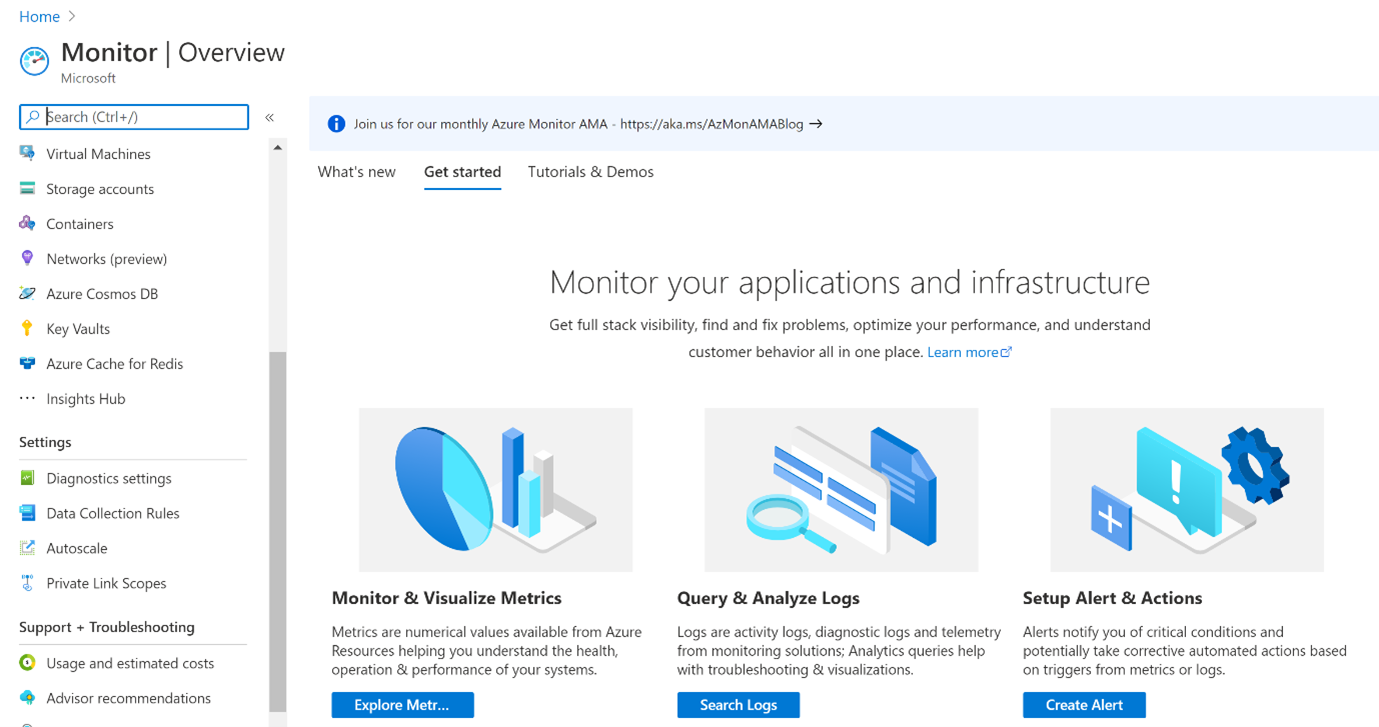
Task: Click the Storage accounts icon
Action: click(27, 189)
